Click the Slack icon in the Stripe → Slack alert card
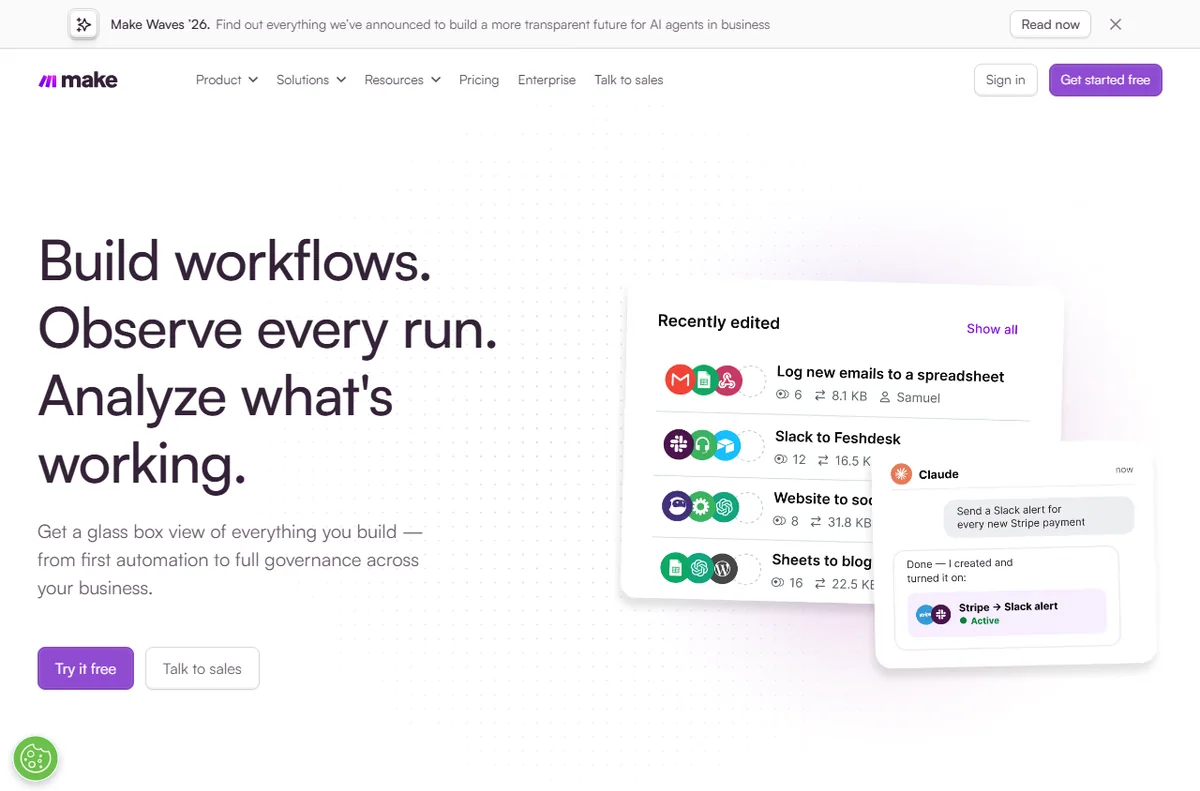The width and height of the screenshot is (1200, 791). 941,614
